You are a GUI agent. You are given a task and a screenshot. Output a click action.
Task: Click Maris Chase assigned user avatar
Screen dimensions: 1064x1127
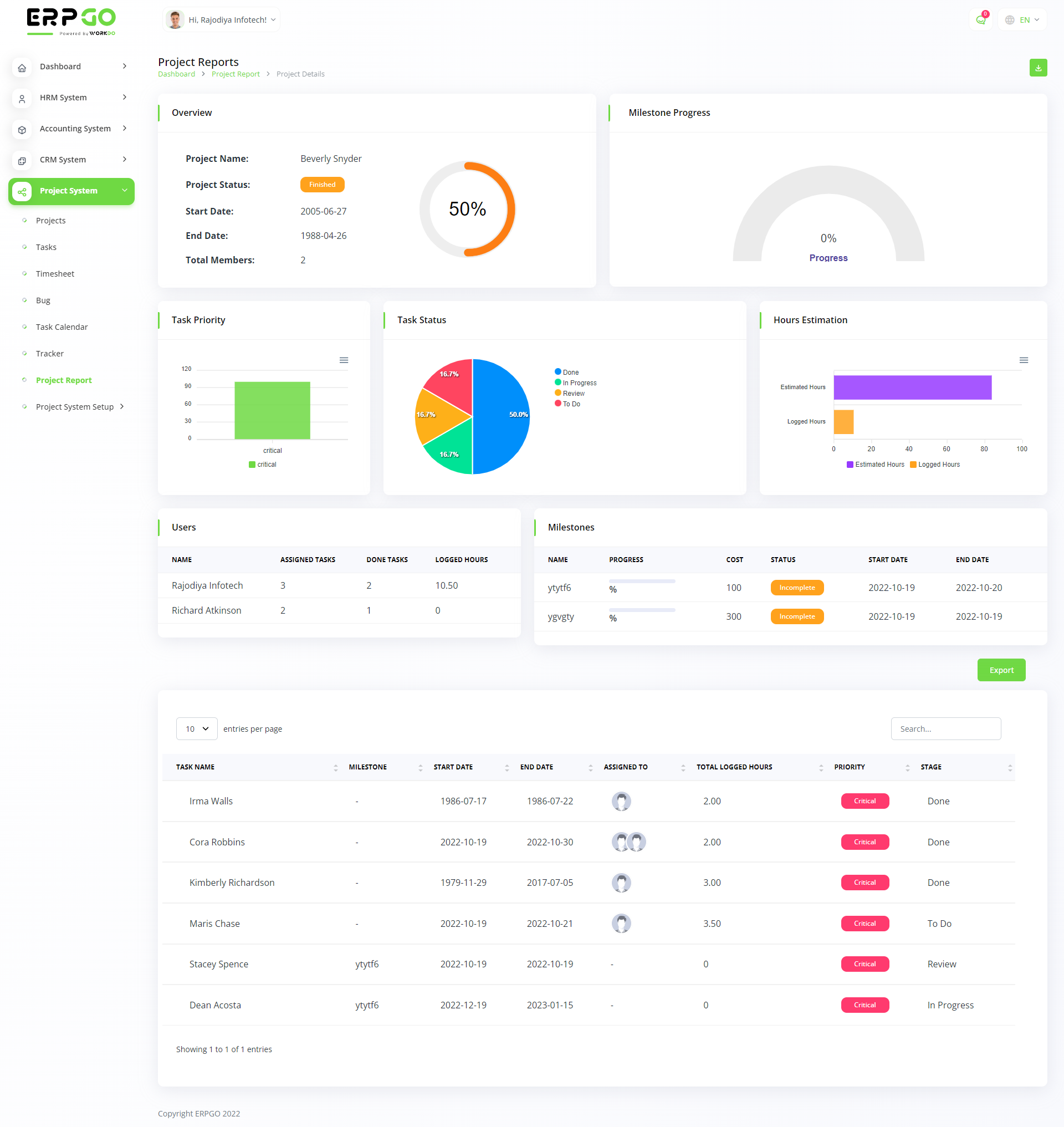click(621, 924)
